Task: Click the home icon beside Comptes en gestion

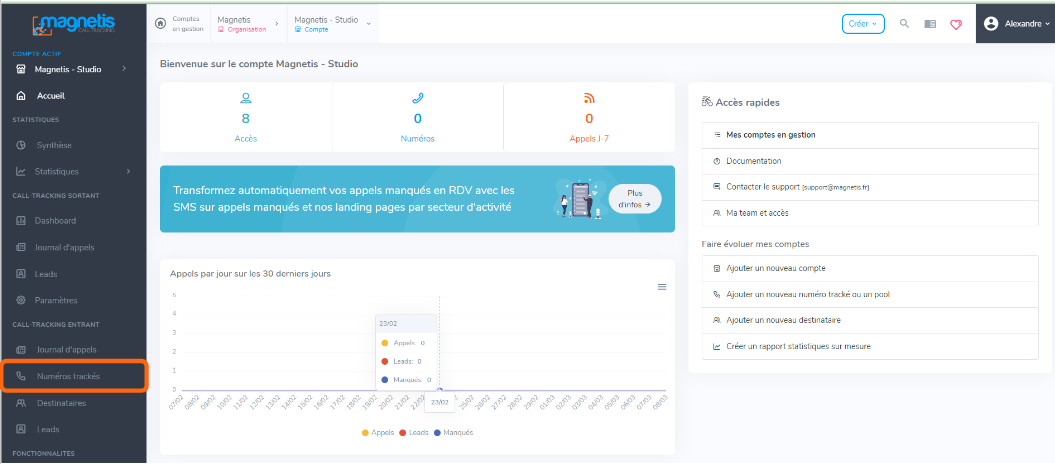Action: [x=160, y=24]
